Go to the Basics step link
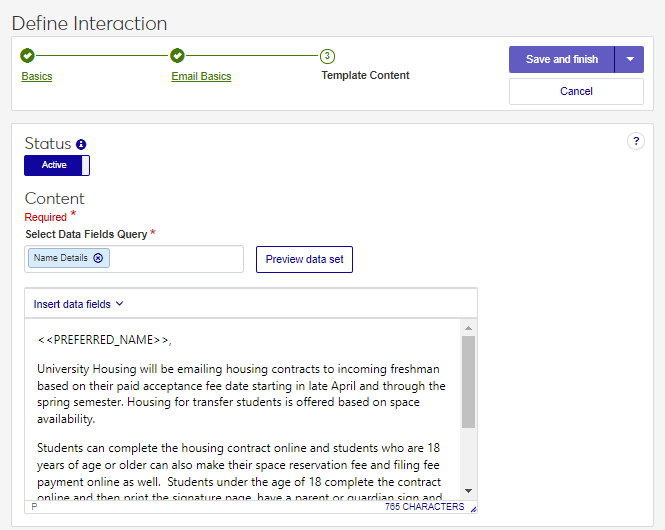 coord(37,76)
